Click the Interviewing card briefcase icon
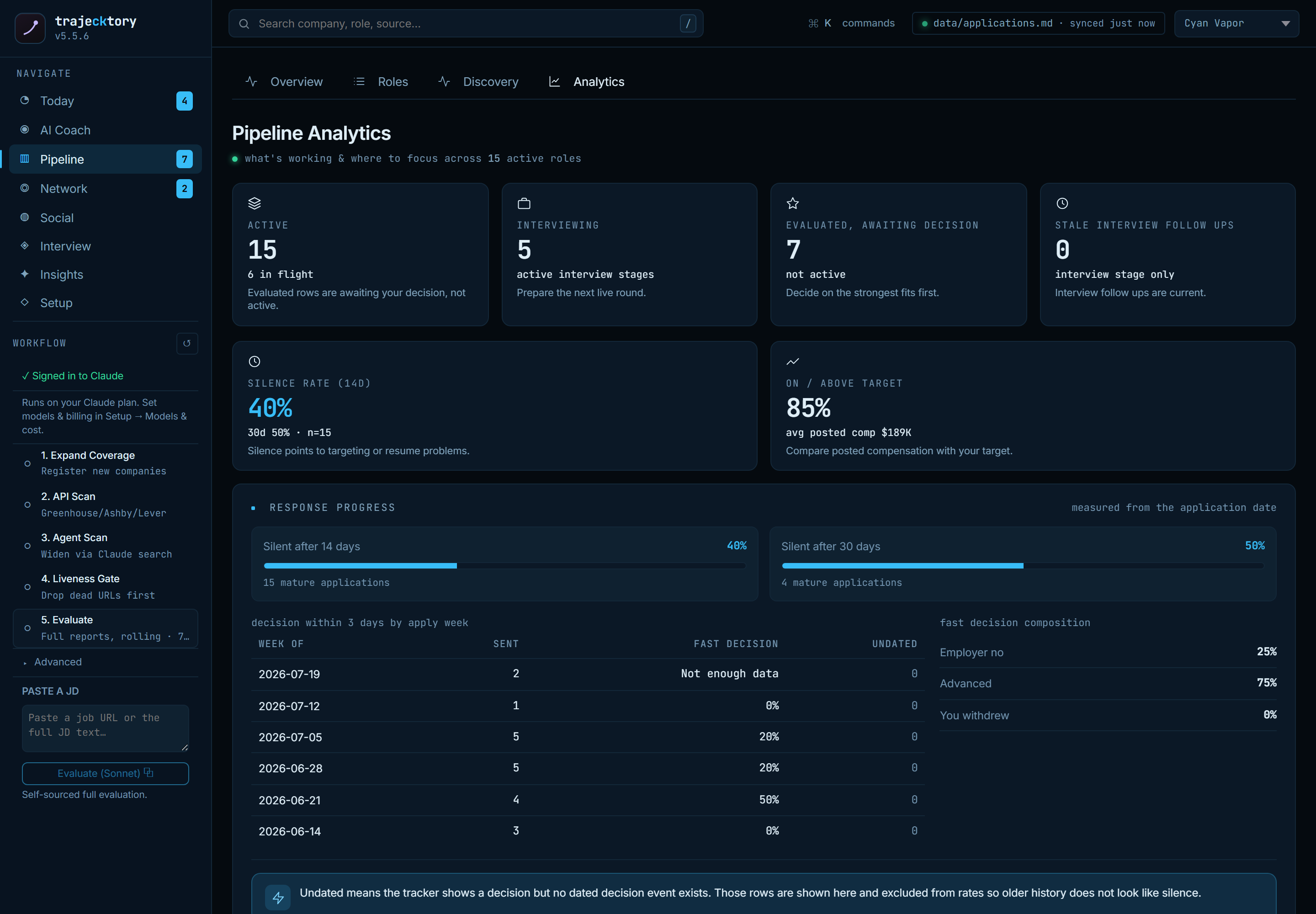1316x914 pixels. pos(524,203)
